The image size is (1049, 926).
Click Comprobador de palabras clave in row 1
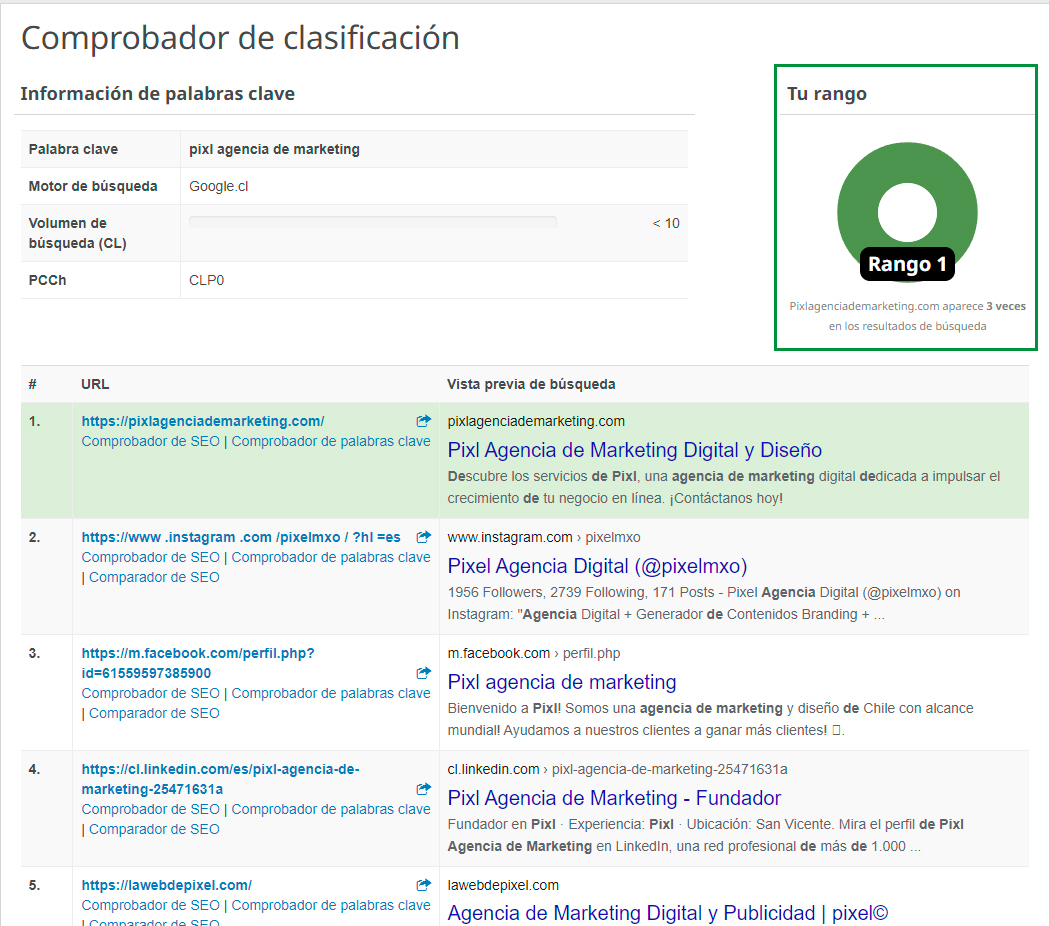click(x=331, y=442)
